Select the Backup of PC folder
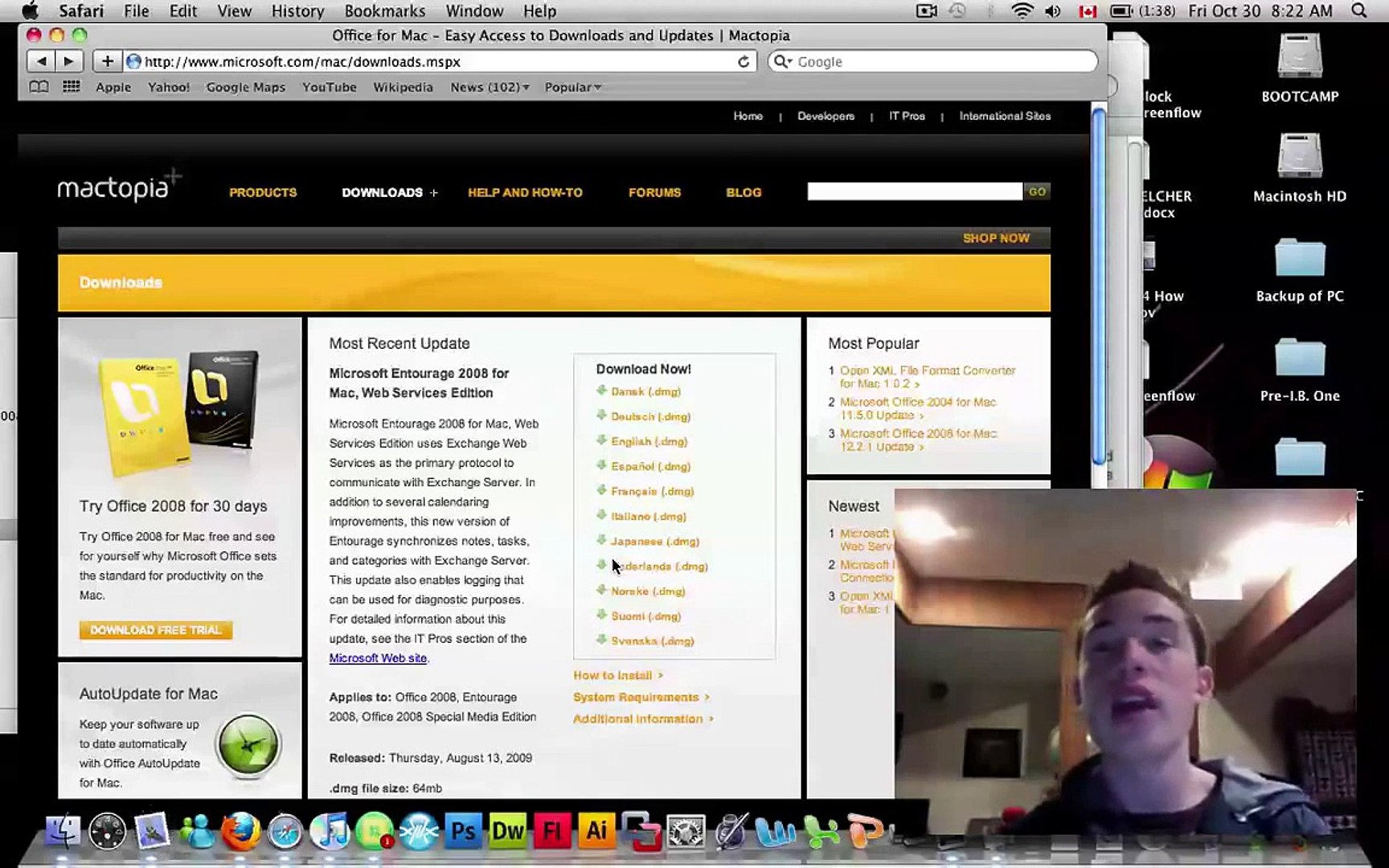 coord(1300,269)
